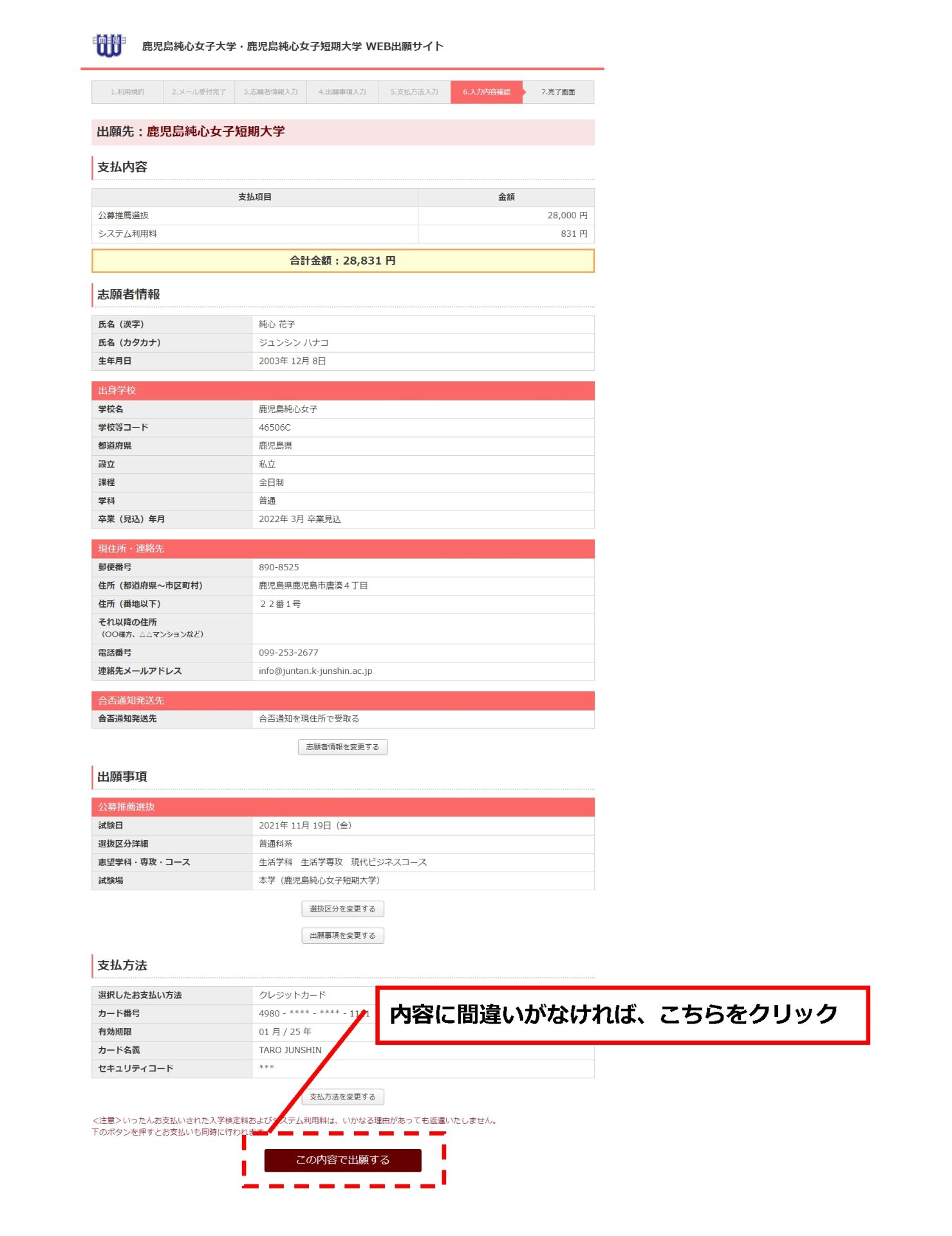The width and height of the screenshot is (952, 1236).
Task: Click school code value 46506C
Action: point(275,427)
